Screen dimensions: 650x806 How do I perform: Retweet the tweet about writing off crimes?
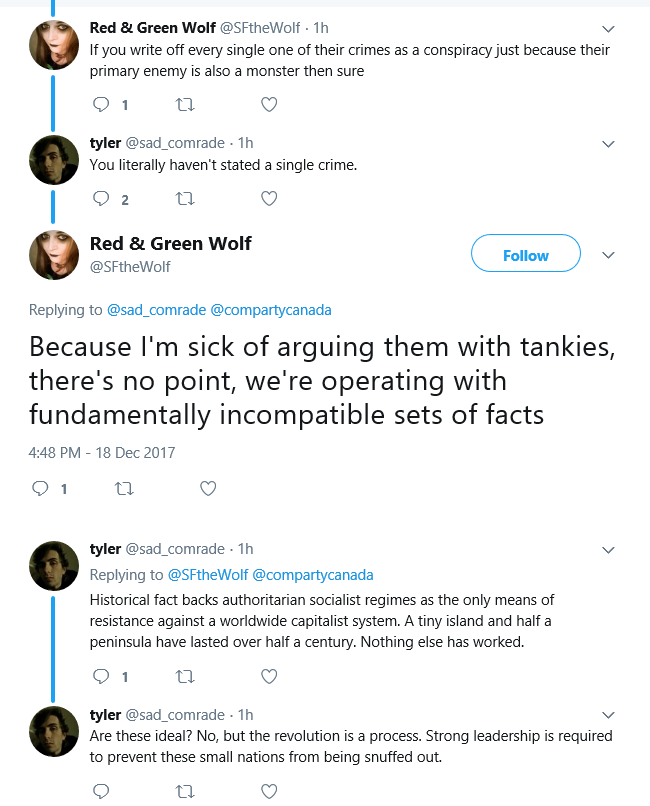click(x=185, y=105)
